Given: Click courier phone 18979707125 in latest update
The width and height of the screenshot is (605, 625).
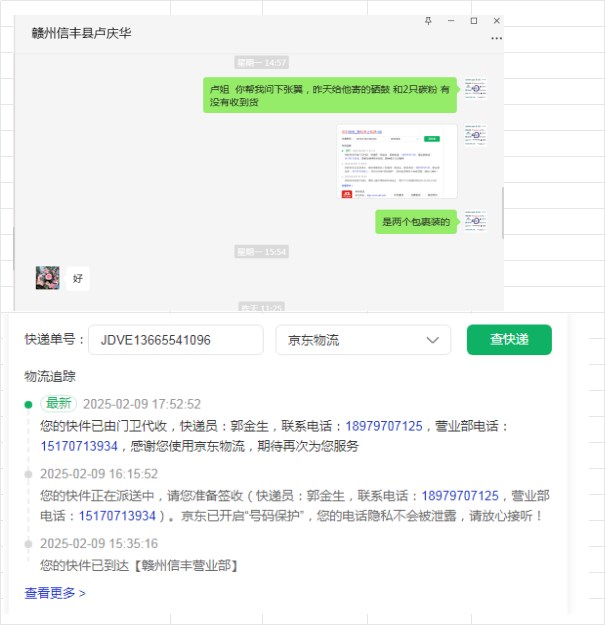Looking at the screenshot, I should pos(384,426).
